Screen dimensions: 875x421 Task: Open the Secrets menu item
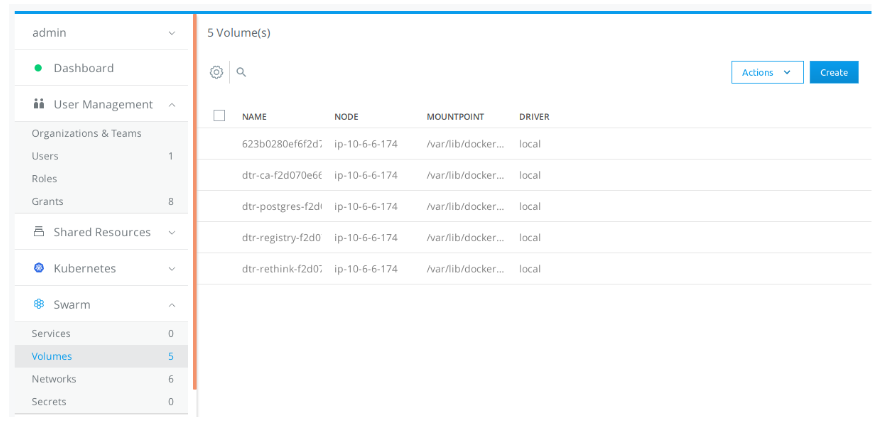tap(49, 401)
